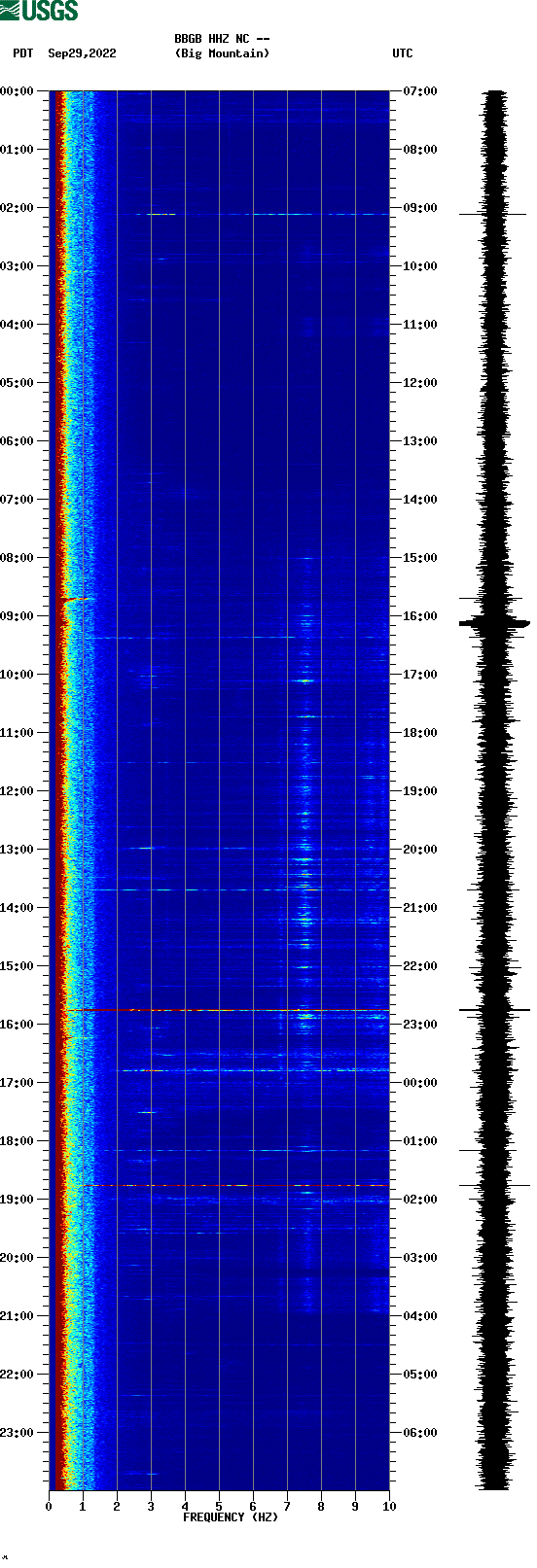The width and height of the screenshot is (537, 1568).
Task: Click the 05:00 PDT time label
Action: click(x=18, y=383)
